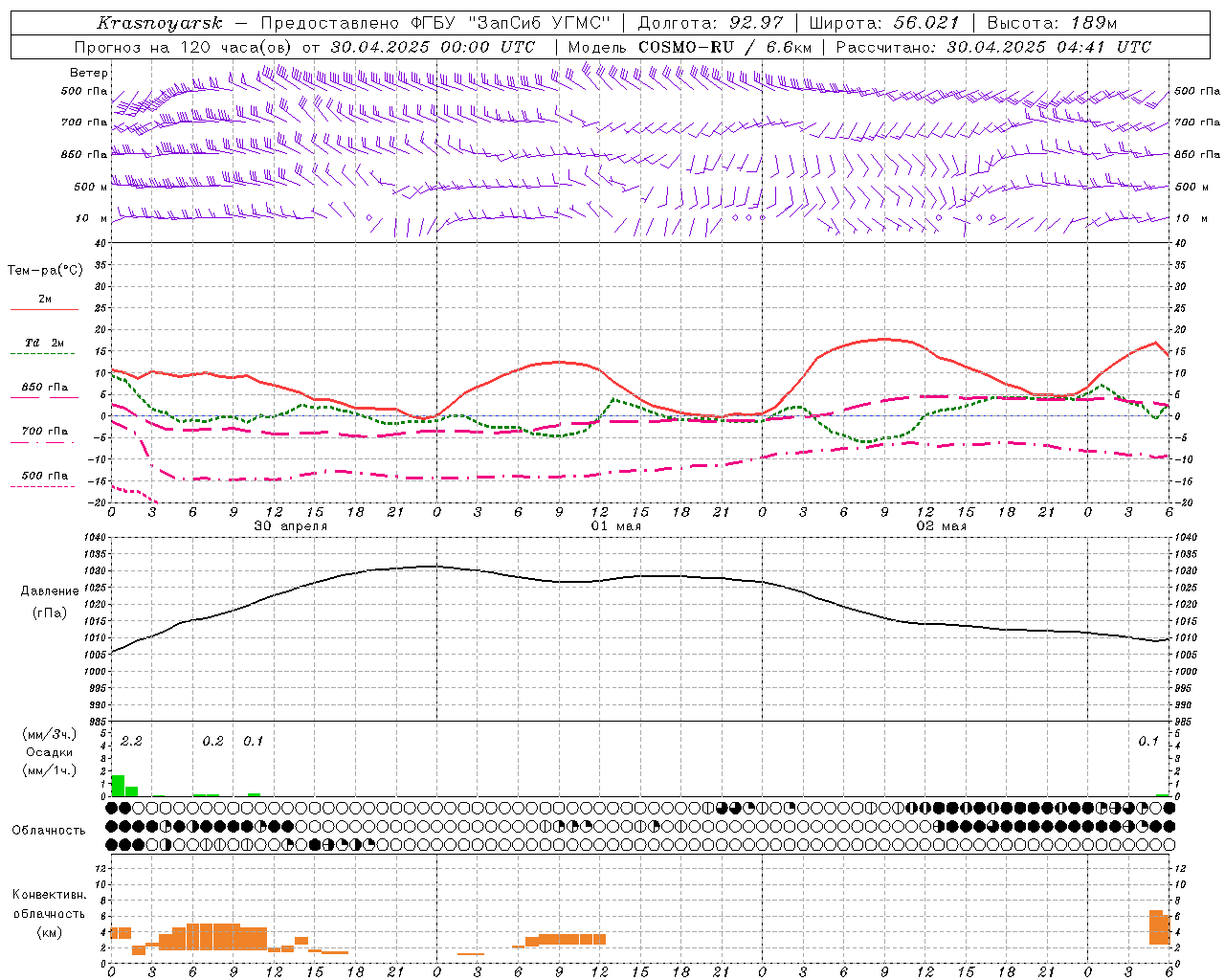The image size is (1225, 980).
Task: Click the '30 апреля' date label
Action: [x=291, y=526]
